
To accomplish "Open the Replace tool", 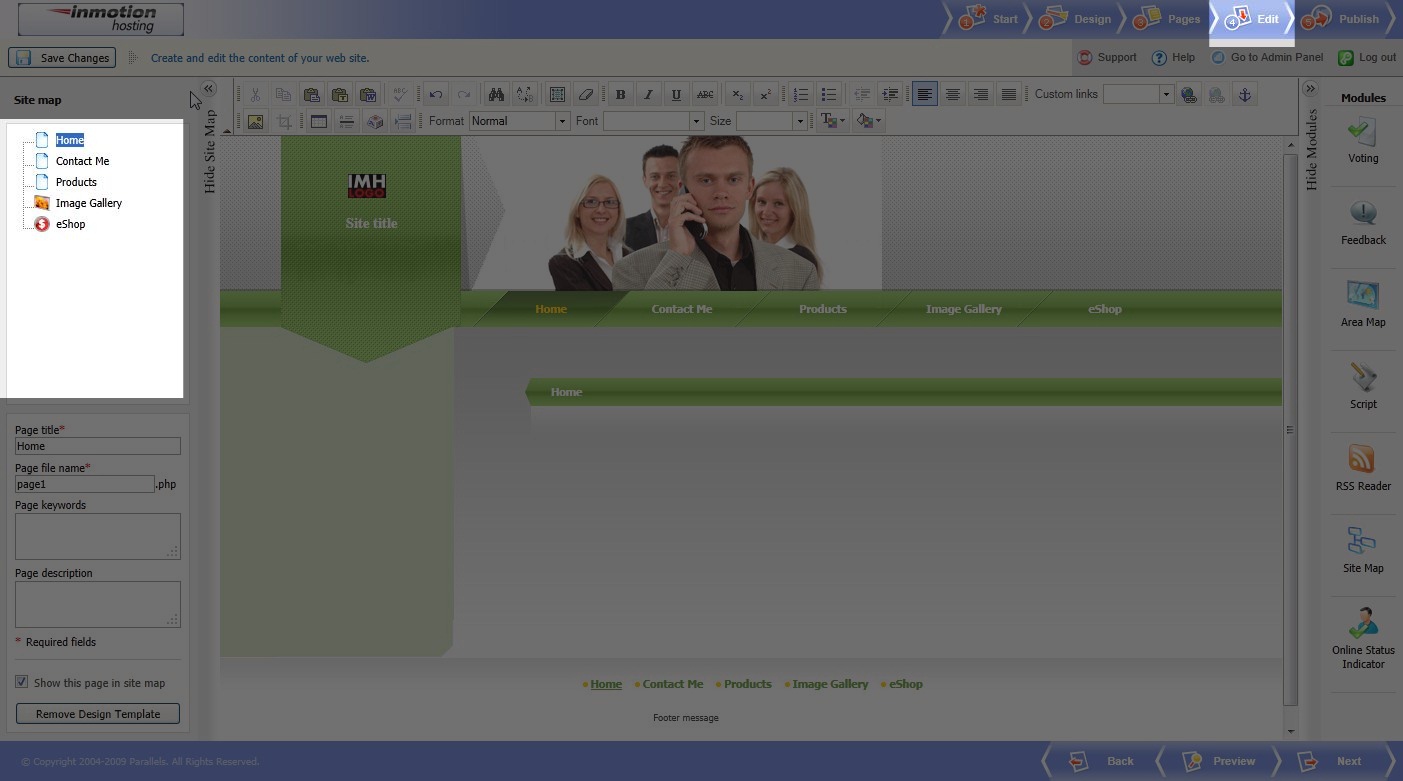I will [524, 94].
